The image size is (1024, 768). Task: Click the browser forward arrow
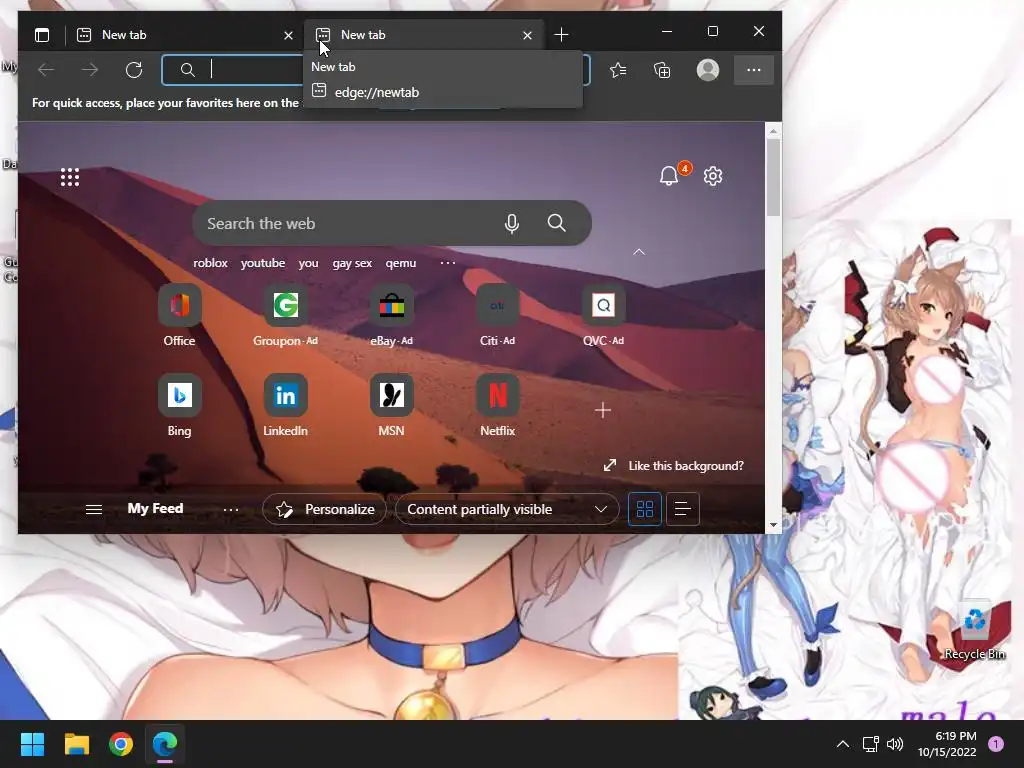(x=90, y=70)
